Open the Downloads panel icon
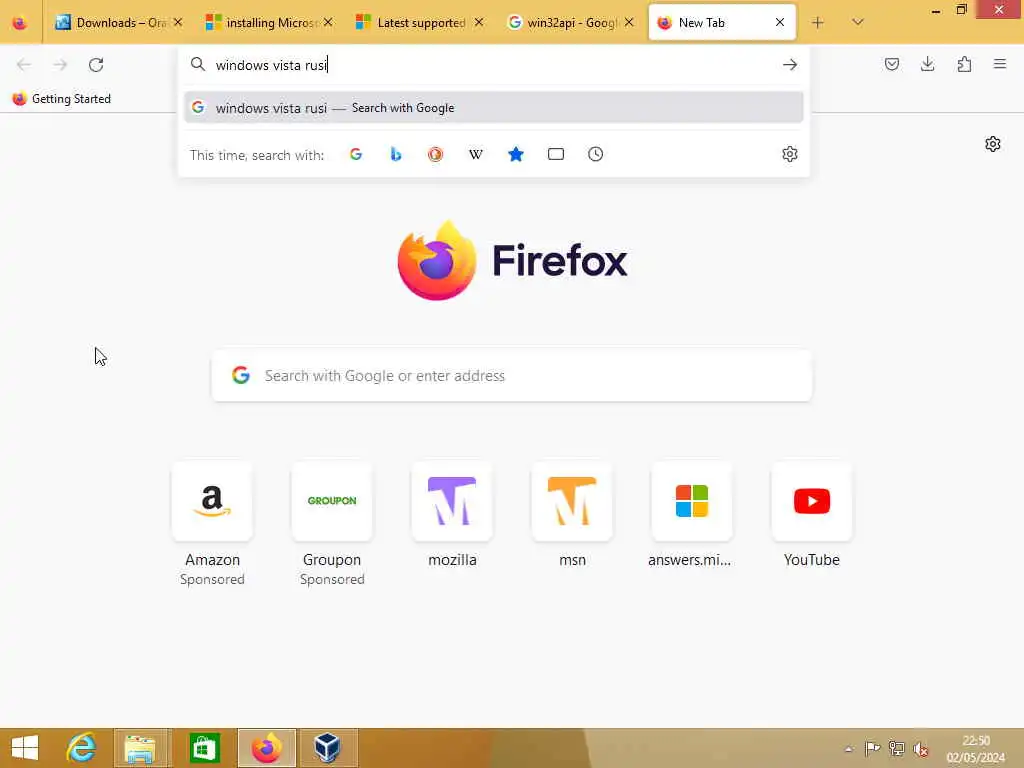1024x768 pixels. coord(927,64)
